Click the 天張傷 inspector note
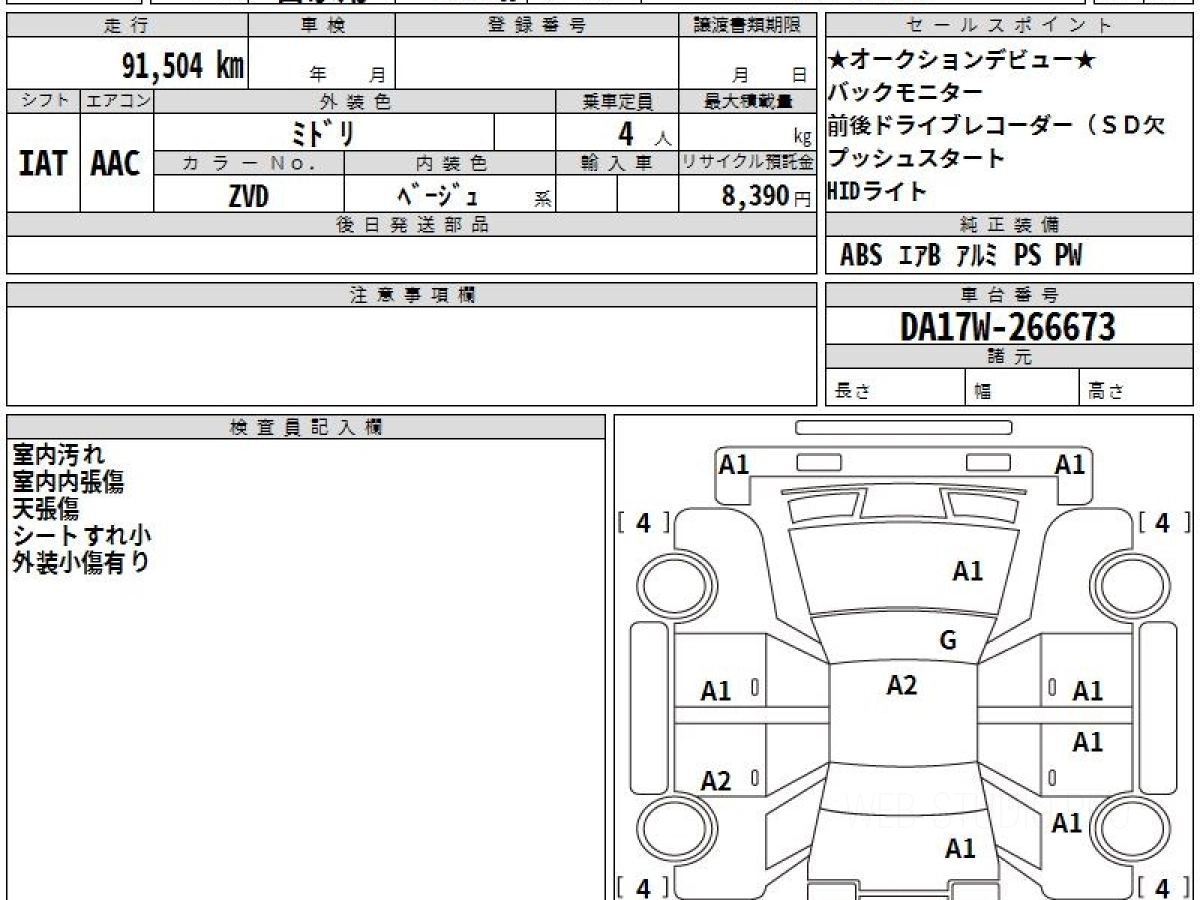Screen dimensions: 1200x900 click(45, 510)
